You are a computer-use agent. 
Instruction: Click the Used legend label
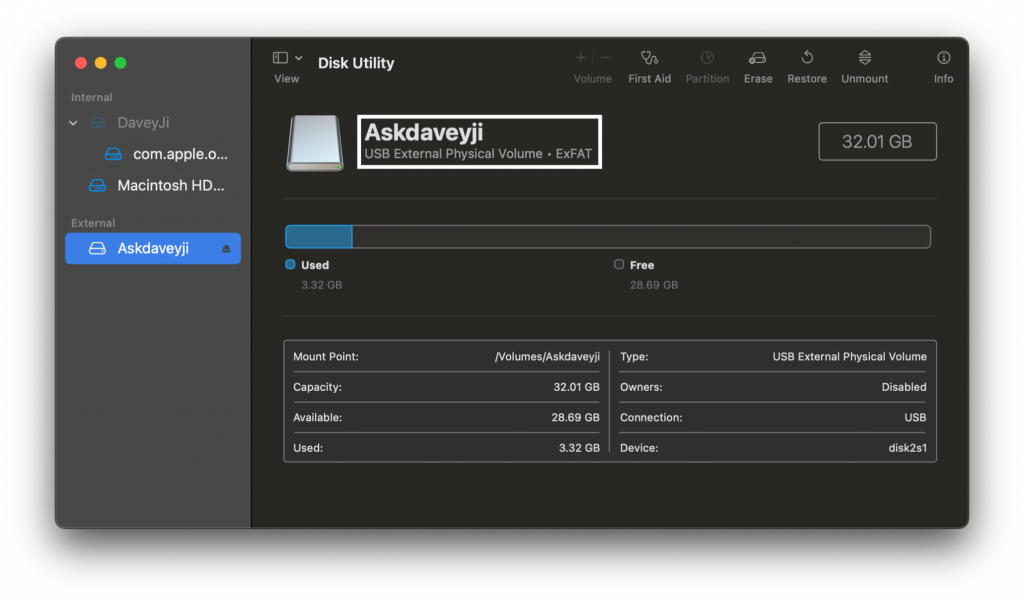click(x=315, y=265)
